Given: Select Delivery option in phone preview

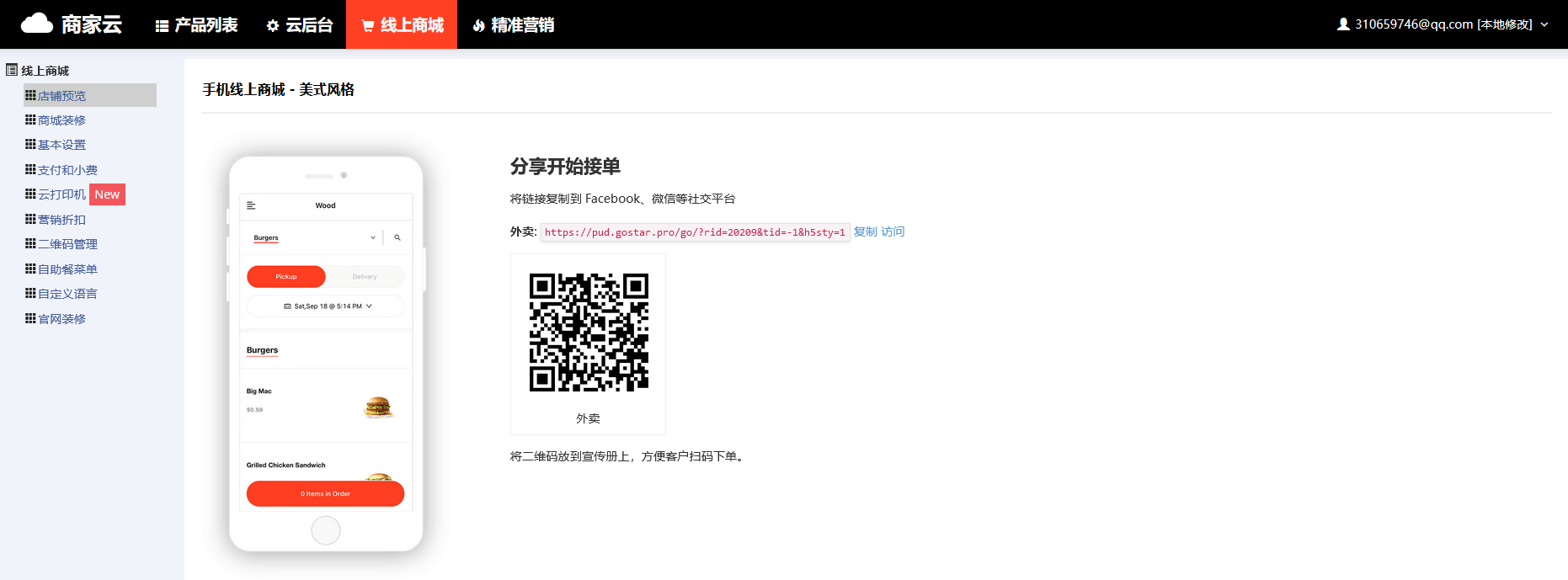Looking at the screenshot, I should [365, 276].
